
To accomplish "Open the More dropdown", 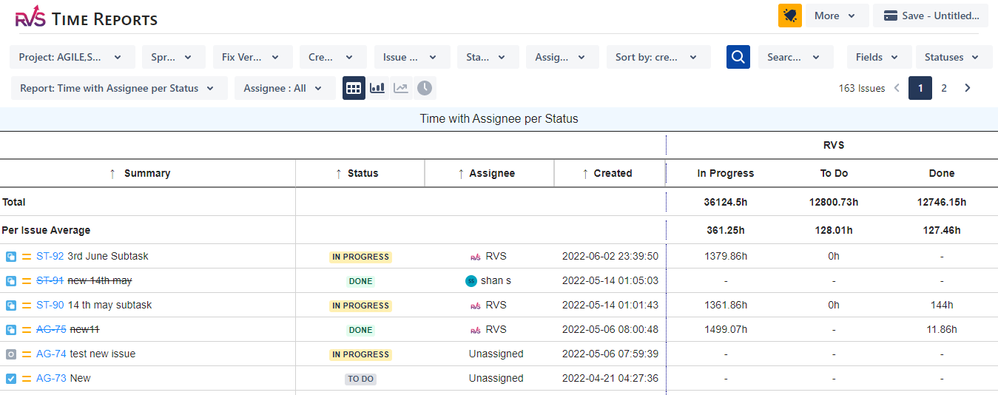I will point(838,16).
